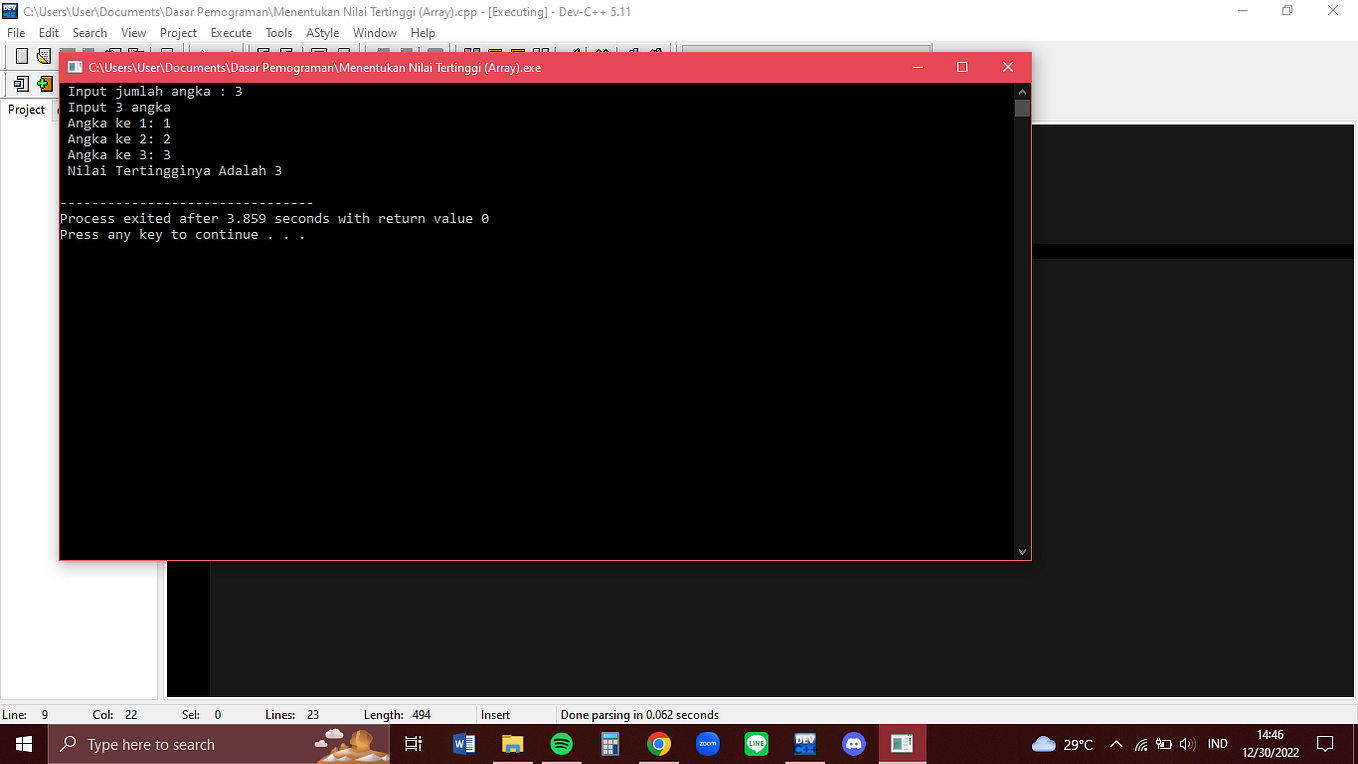Click the Close file icon on the left toolbar
Image resolution: width=1358 pixels, height=764 pixels.
point(21,84)
